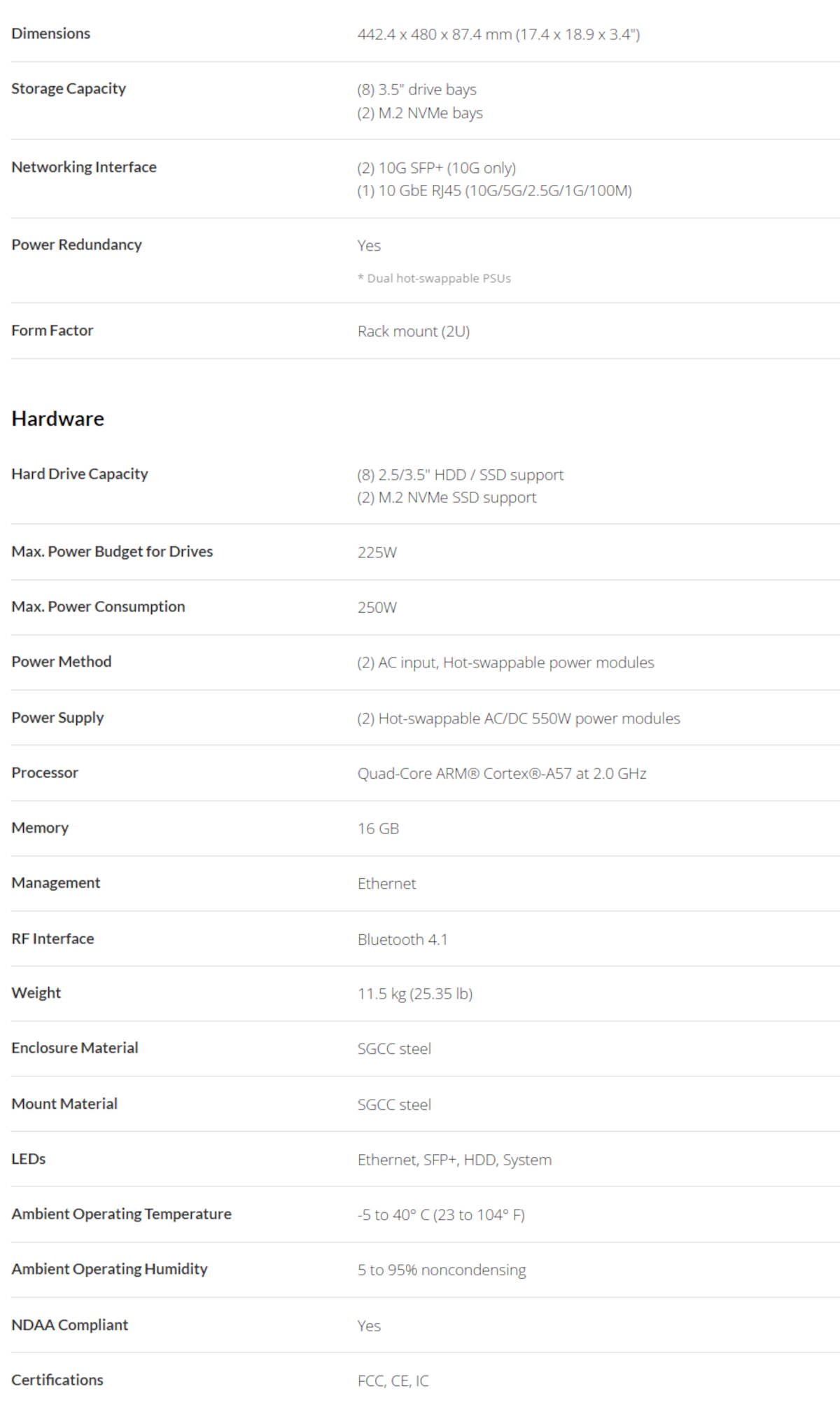
Task: Click the "Hardware" section heading
Action: pyautogui.click(x=58, y=419)
